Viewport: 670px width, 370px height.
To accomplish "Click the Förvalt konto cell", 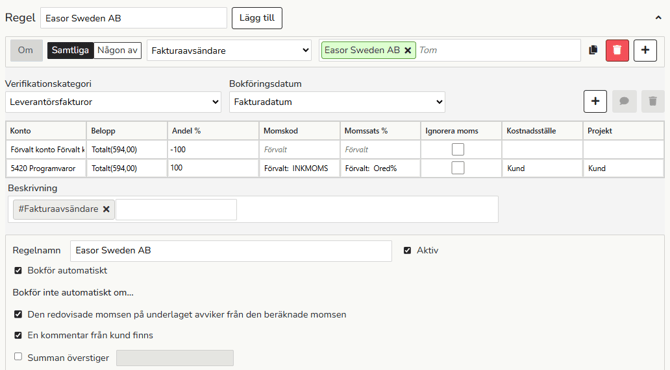I will (46, 150).
